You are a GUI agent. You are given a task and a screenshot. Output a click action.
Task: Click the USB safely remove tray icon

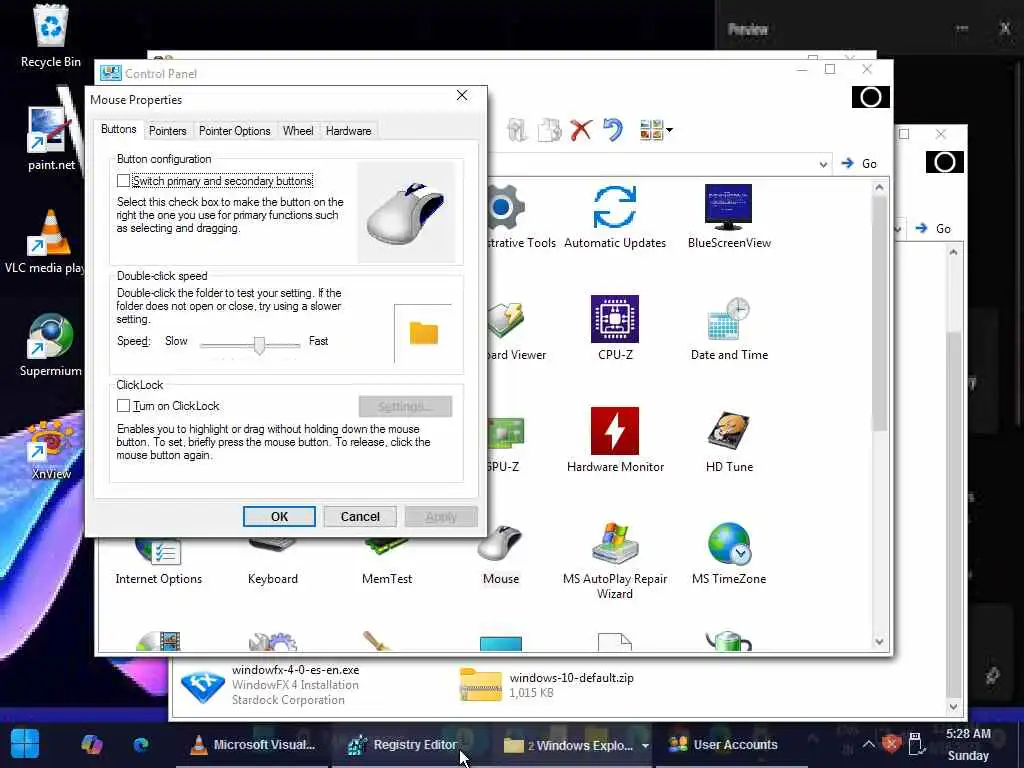point(916,744)
